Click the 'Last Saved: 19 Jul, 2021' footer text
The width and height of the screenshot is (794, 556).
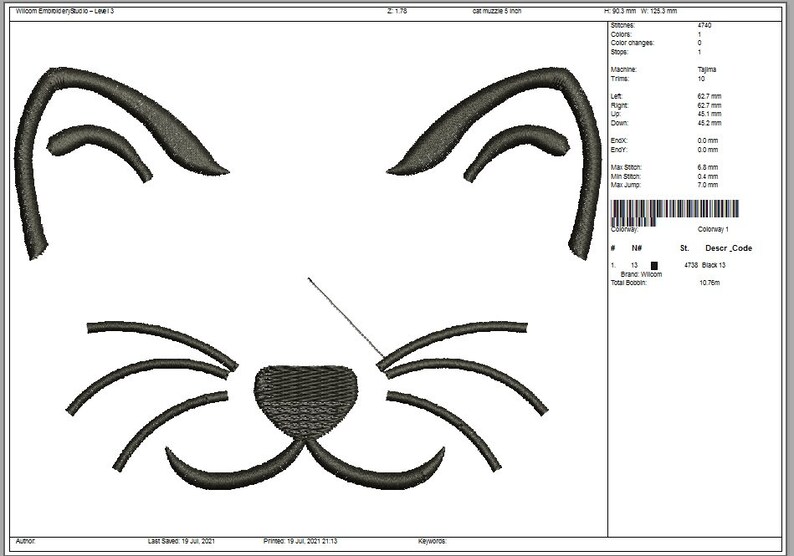pos(181,541)
